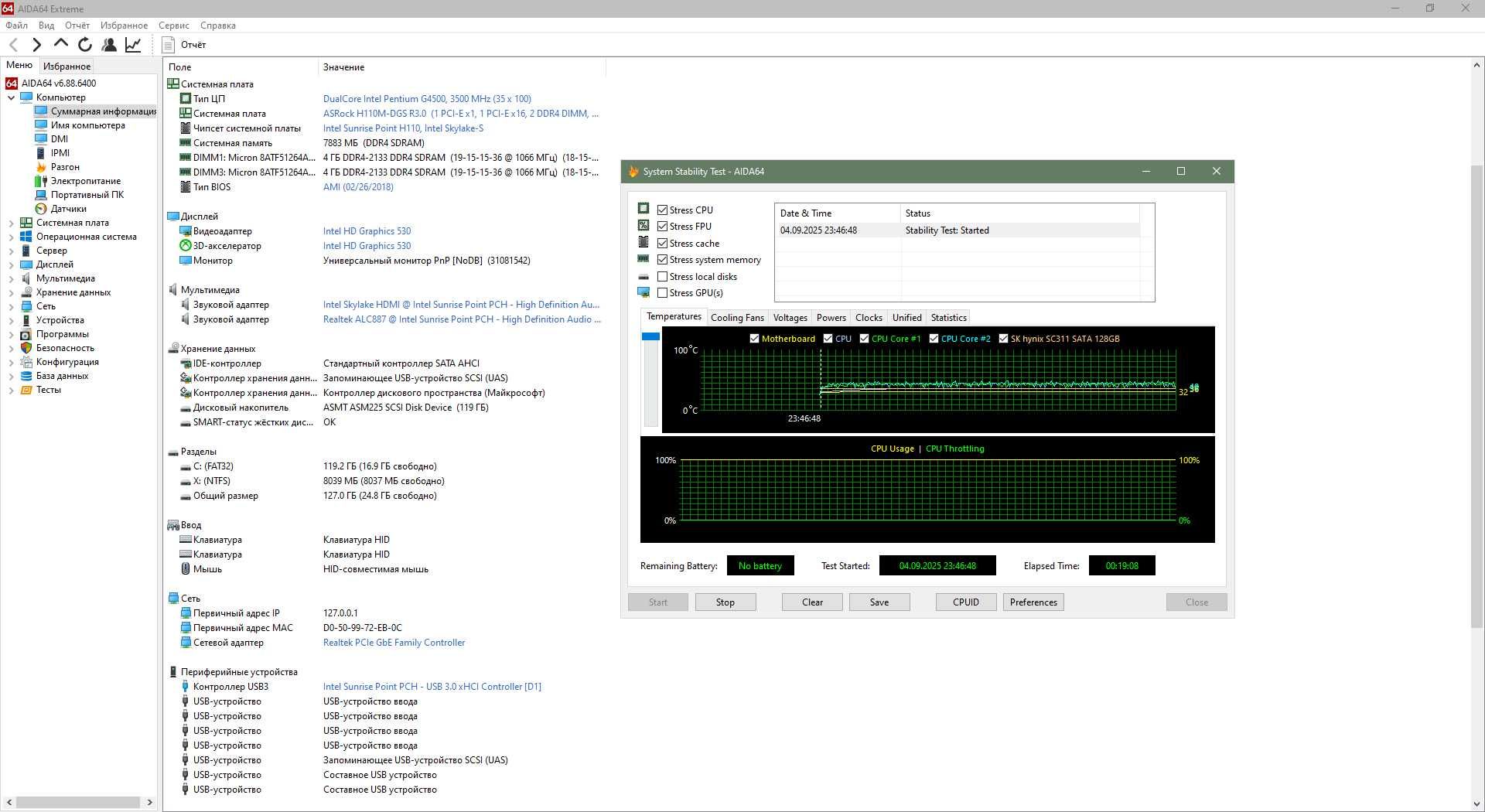Click AIDA64 v6.88.6400 root tree icon
The image size is (1485, 812).
pyautogui.click(x=12, y=84)
